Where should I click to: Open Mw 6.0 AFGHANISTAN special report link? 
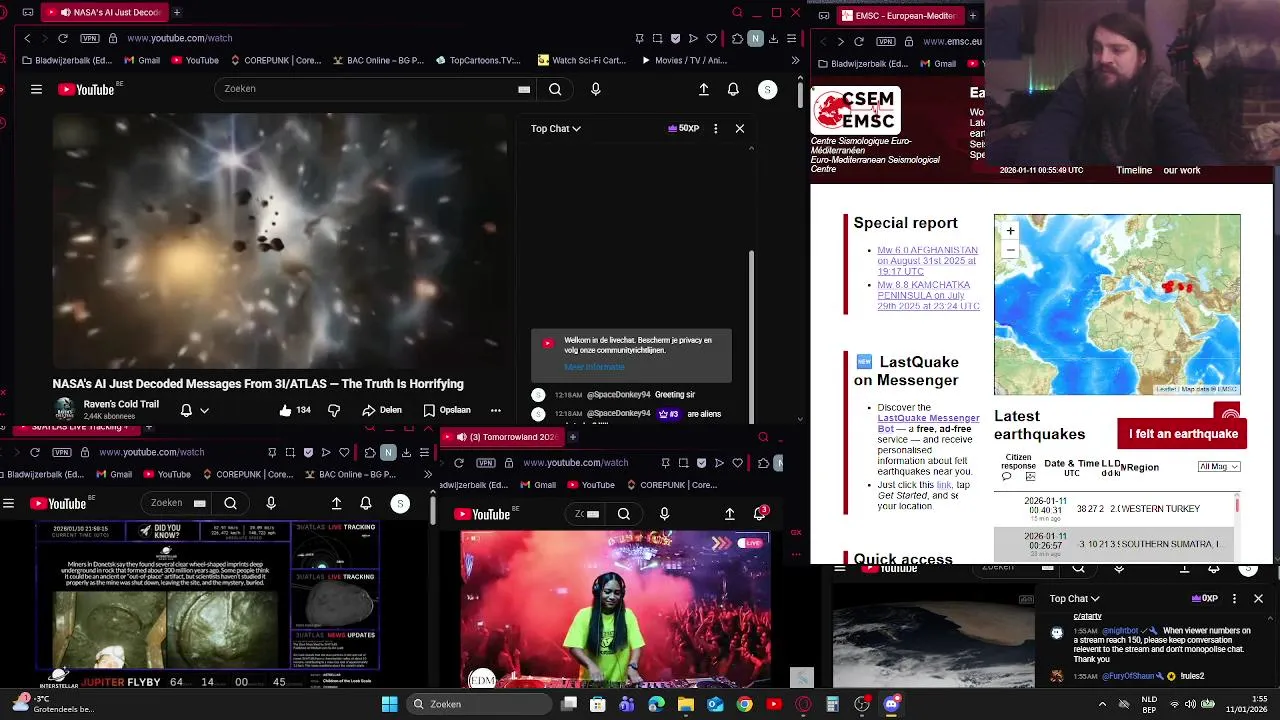pos(927,261)
